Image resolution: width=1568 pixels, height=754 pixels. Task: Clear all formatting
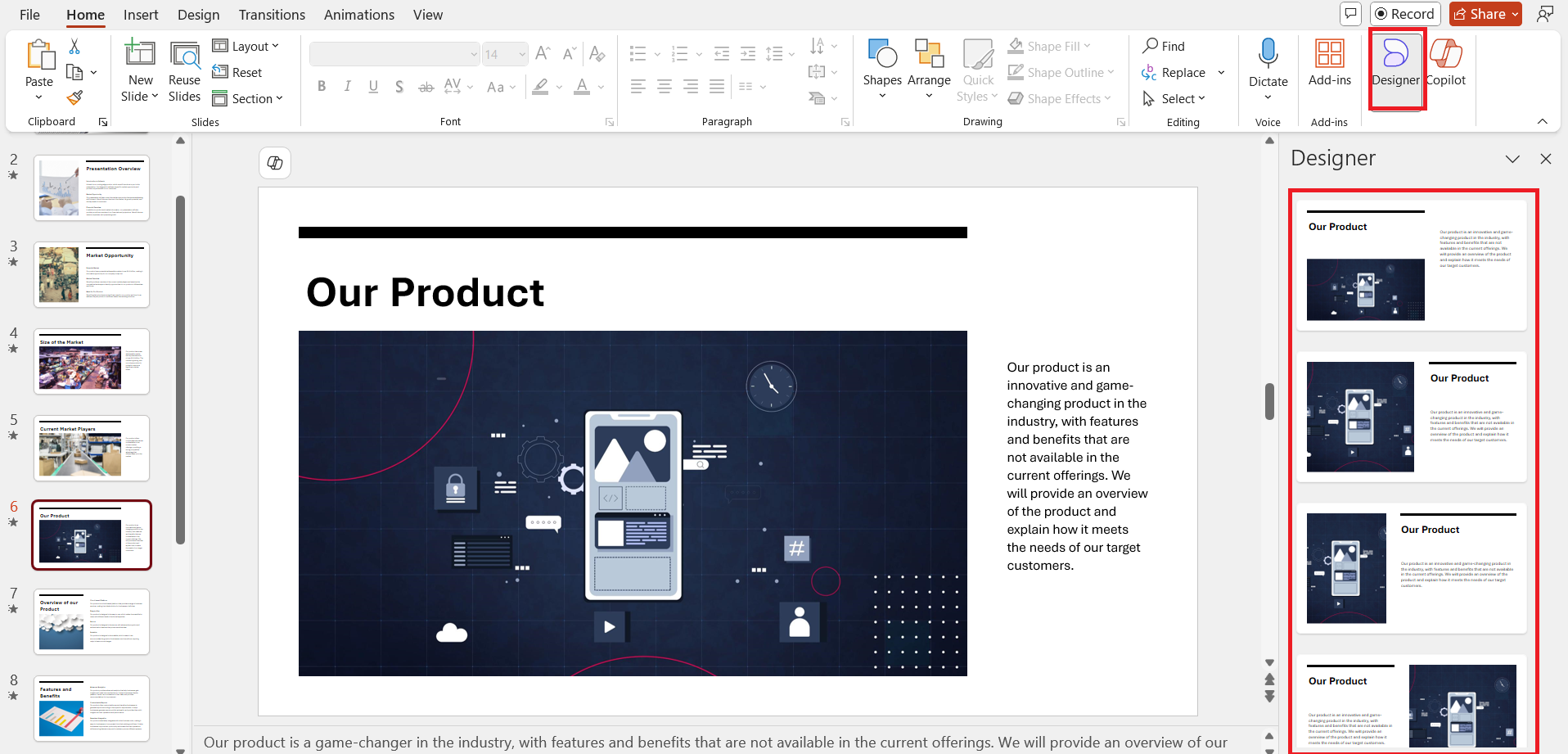(x=597, y=54)
